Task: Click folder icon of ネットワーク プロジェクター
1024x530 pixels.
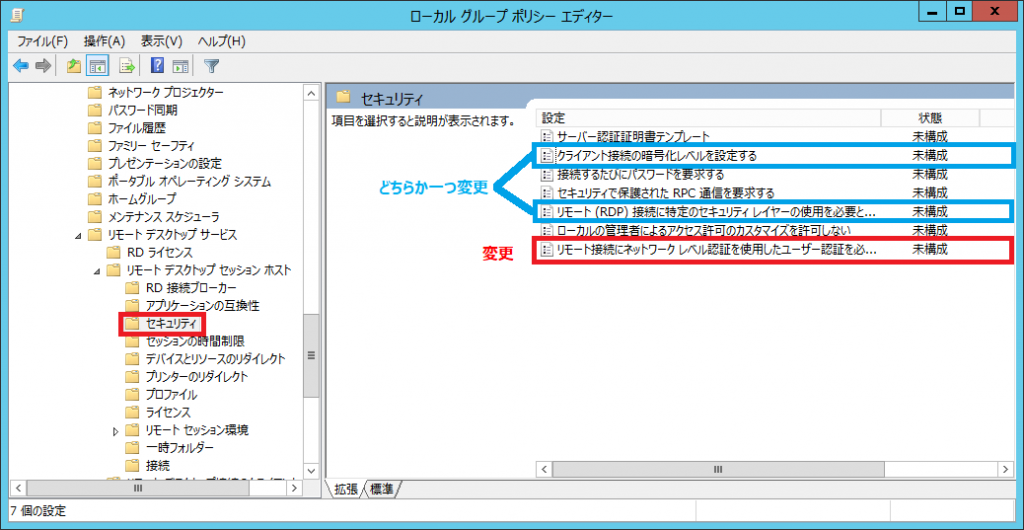Action: click(95, 92)
